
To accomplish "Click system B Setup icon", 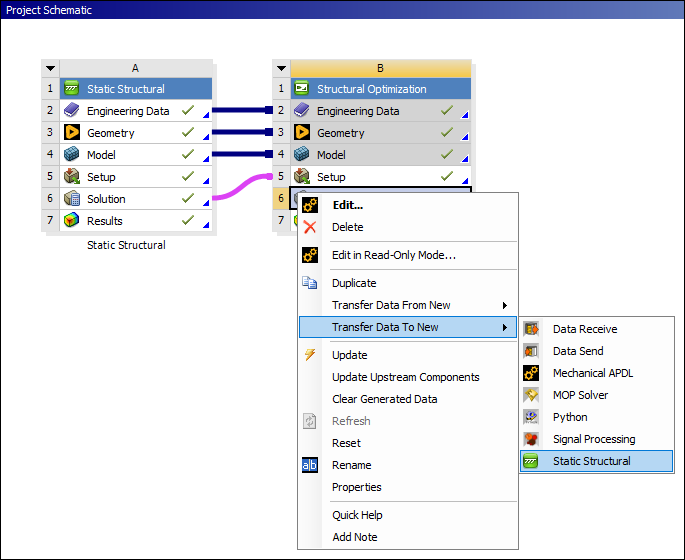I will pos(302,176).
